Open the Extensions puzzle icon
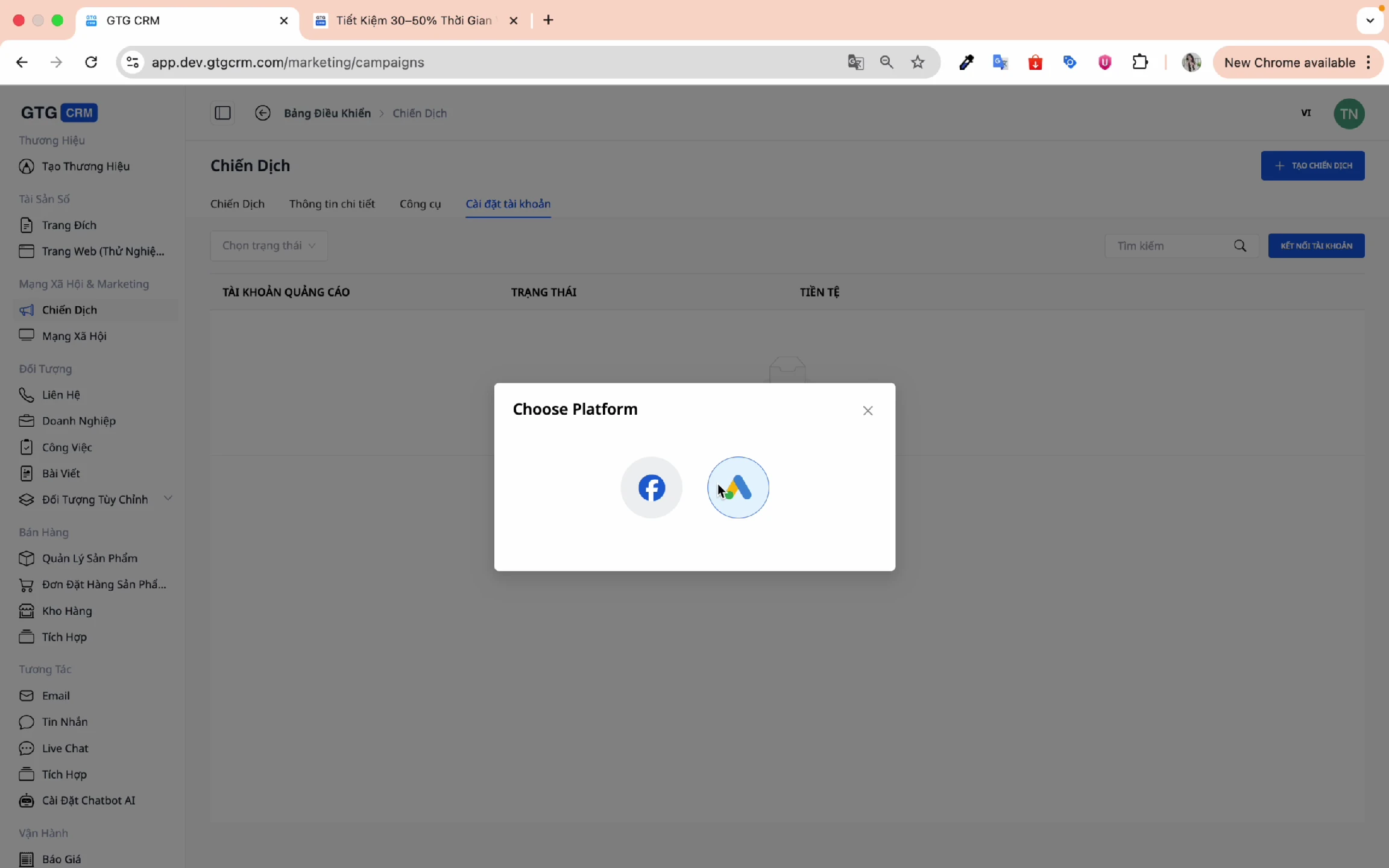 (1139, 62)
